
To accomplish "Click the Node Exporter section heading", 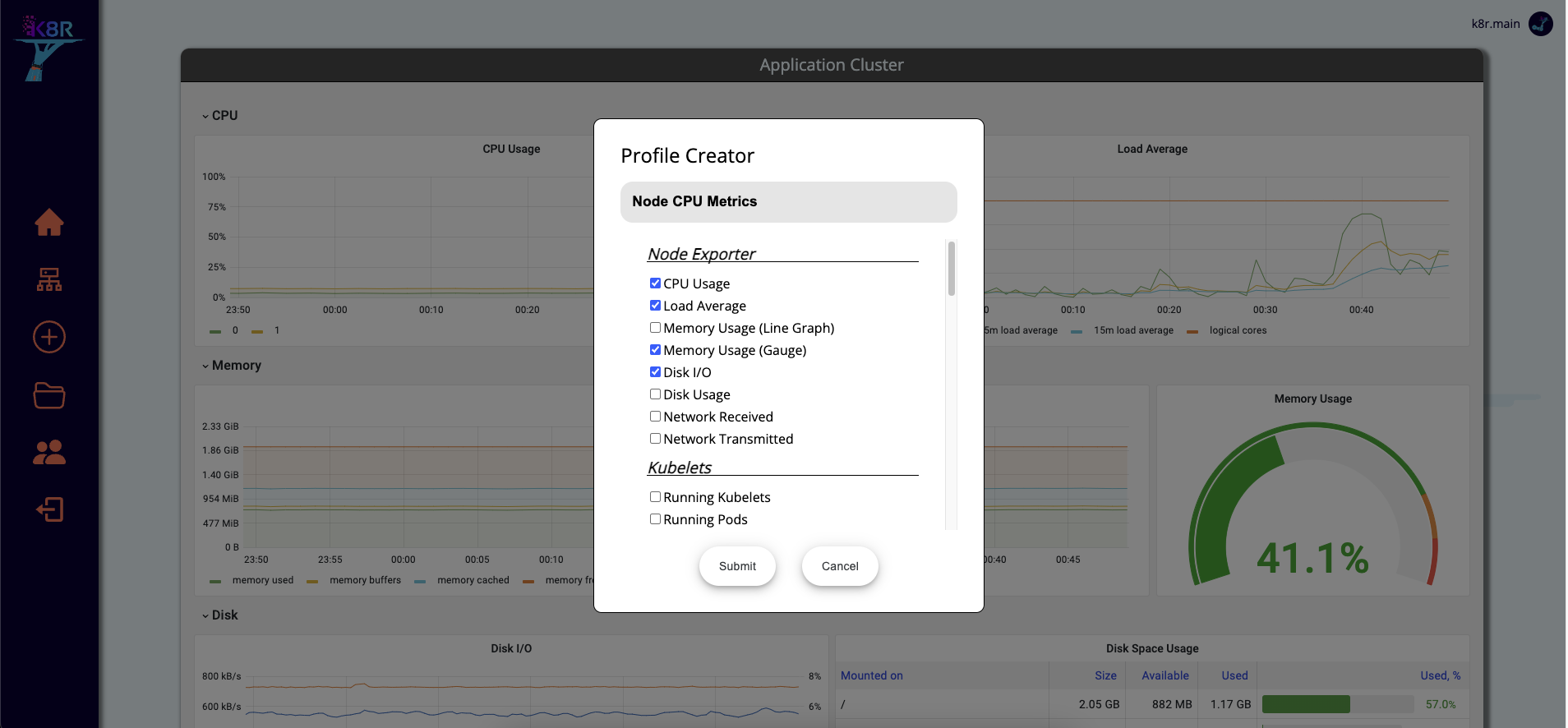I will click(701, 254).
